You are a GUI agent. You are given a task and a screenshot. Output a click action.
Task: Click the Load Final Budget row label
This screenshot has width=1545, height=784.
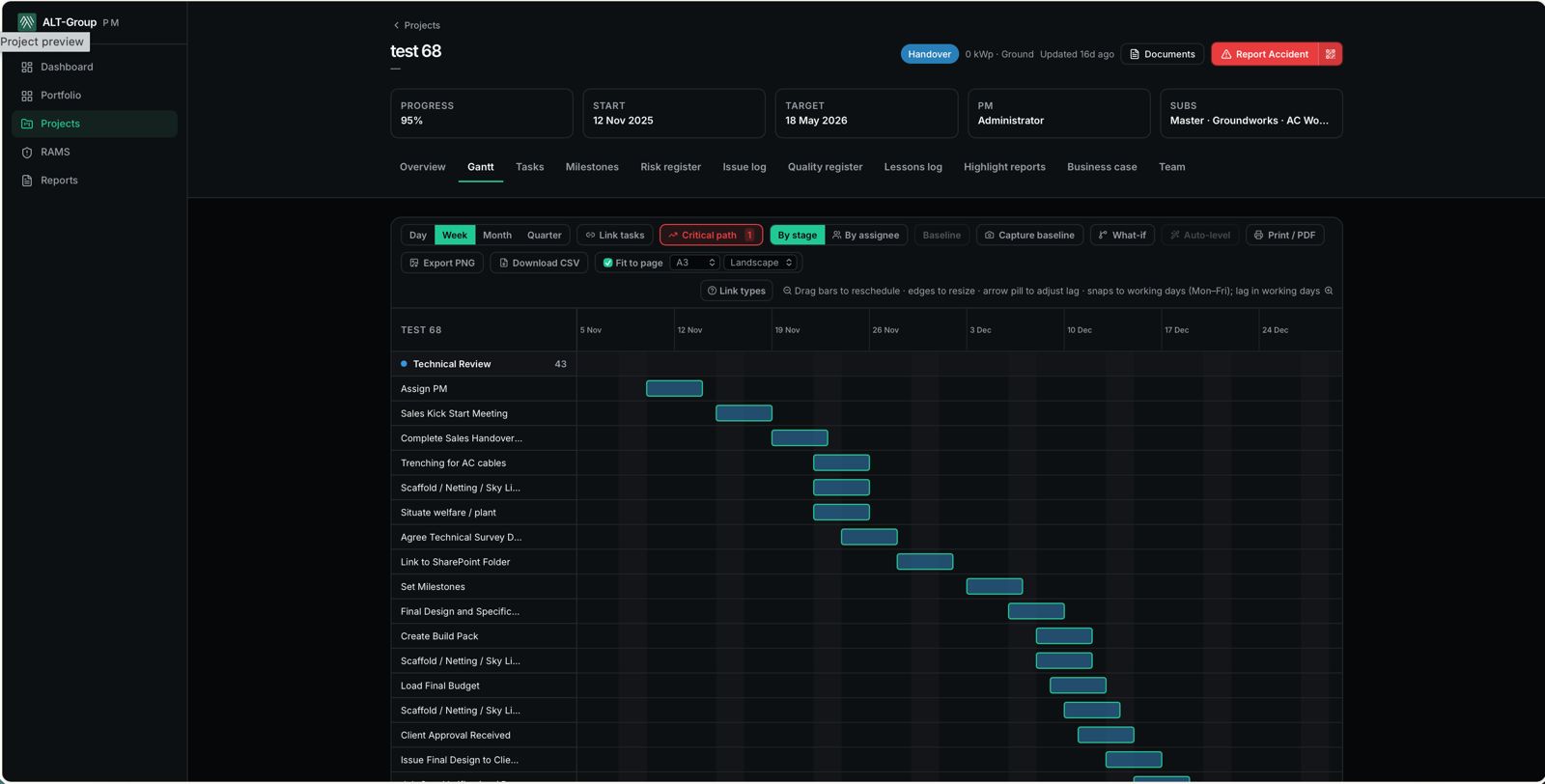tap(440, 686)
